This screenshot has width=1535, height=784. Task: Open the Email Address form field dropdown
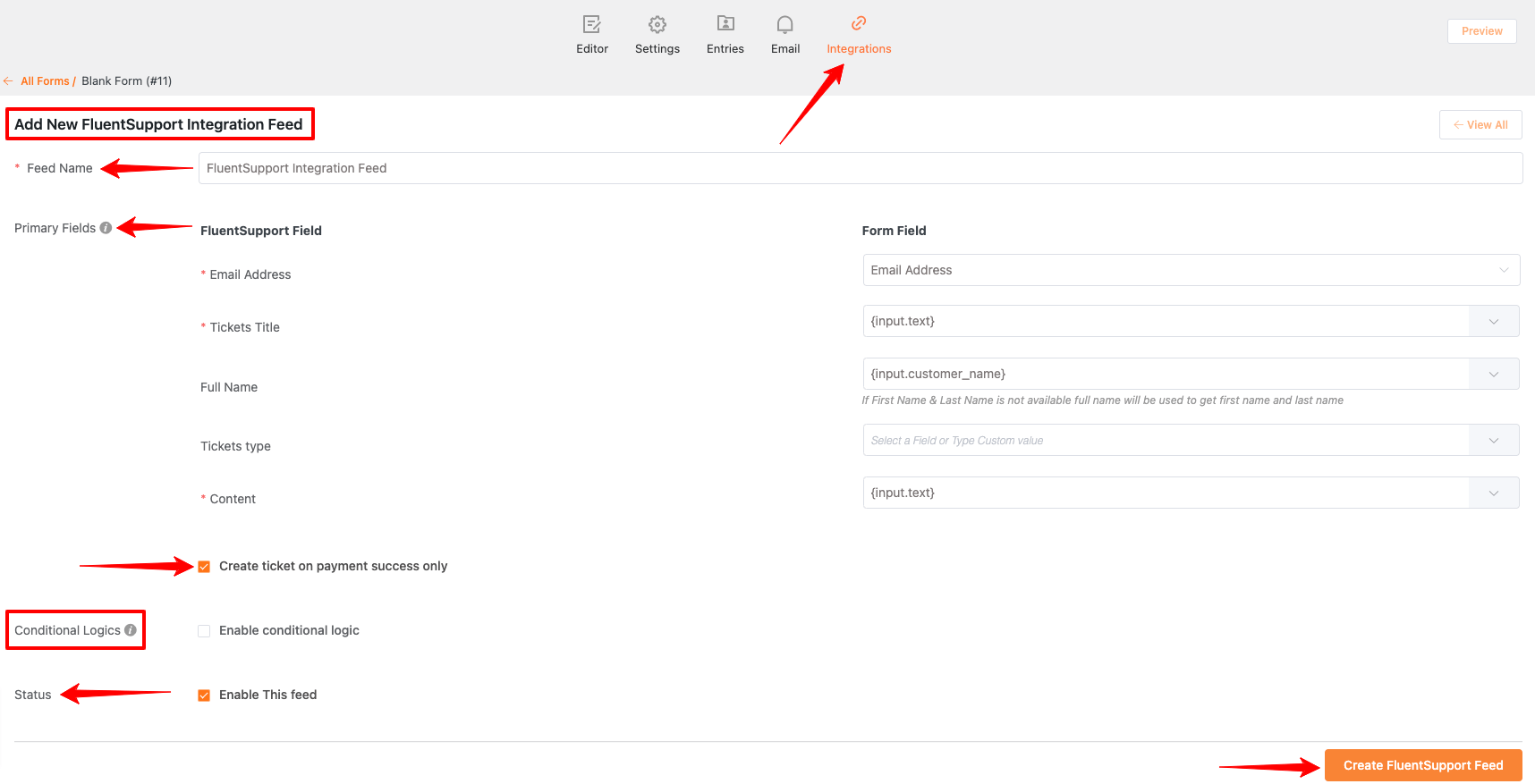click(1192, 270)
